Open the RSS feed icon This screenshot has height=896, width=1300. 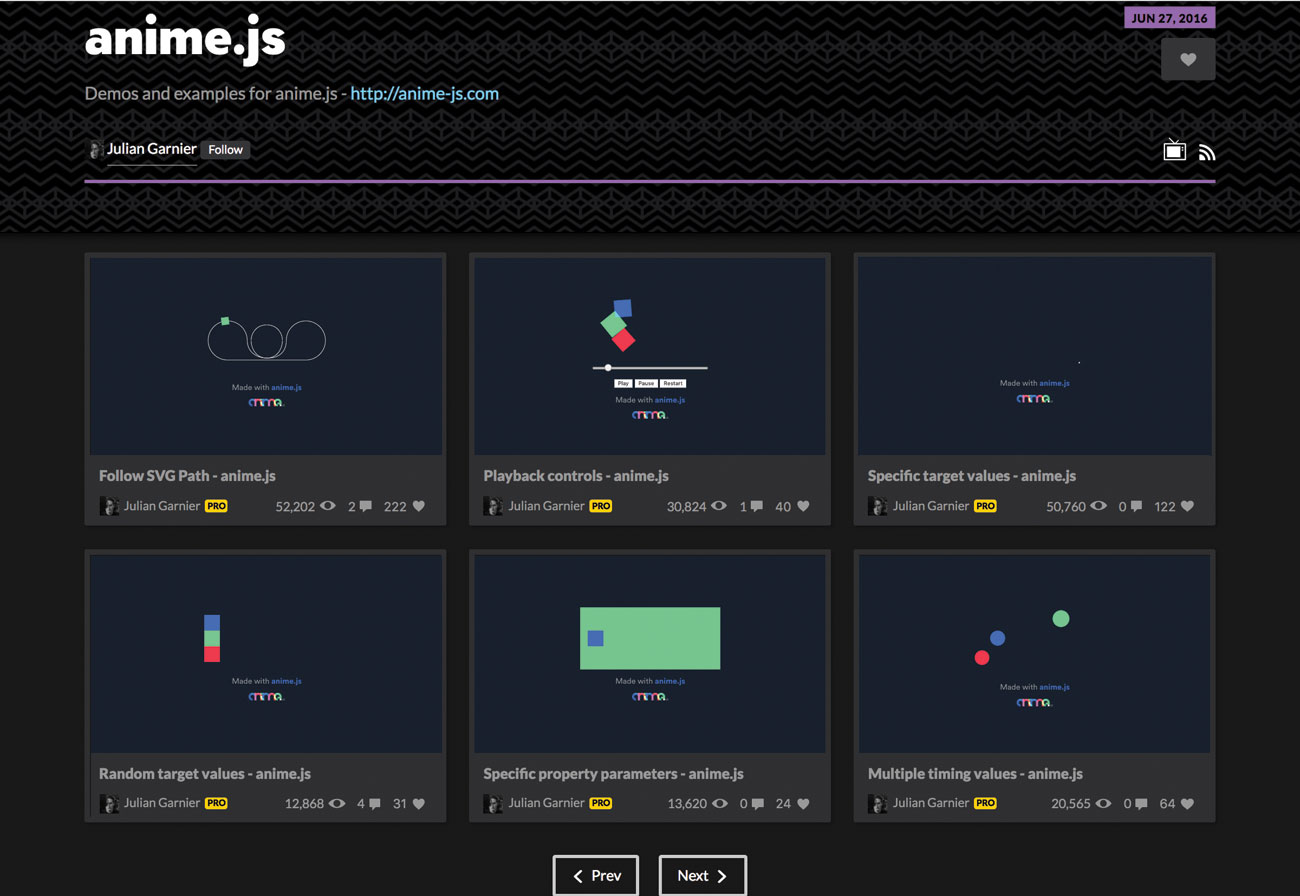[x=1207, y=150]
